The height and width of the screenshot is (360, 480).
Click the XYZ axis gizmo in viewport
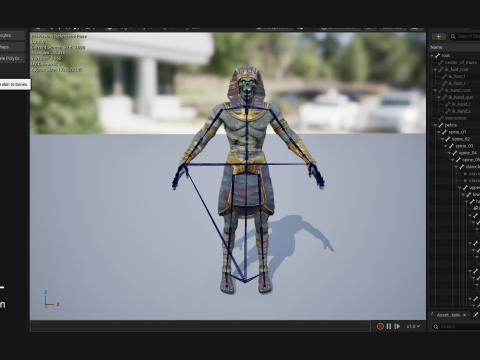tap(51, 300)
